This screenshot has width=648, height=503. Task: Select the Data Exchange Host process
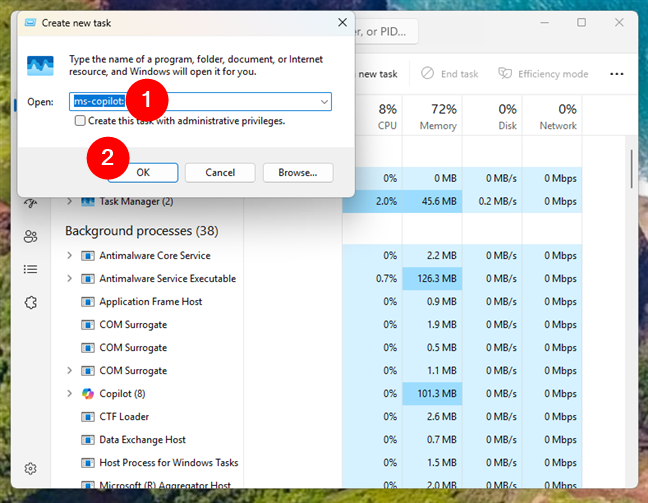point(142,440)
